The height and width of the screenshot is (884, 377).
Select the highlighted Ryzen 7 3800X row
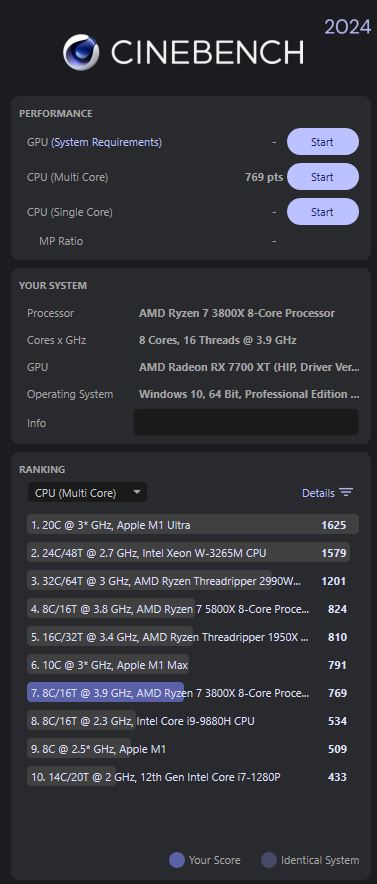[x=193, y=693]
